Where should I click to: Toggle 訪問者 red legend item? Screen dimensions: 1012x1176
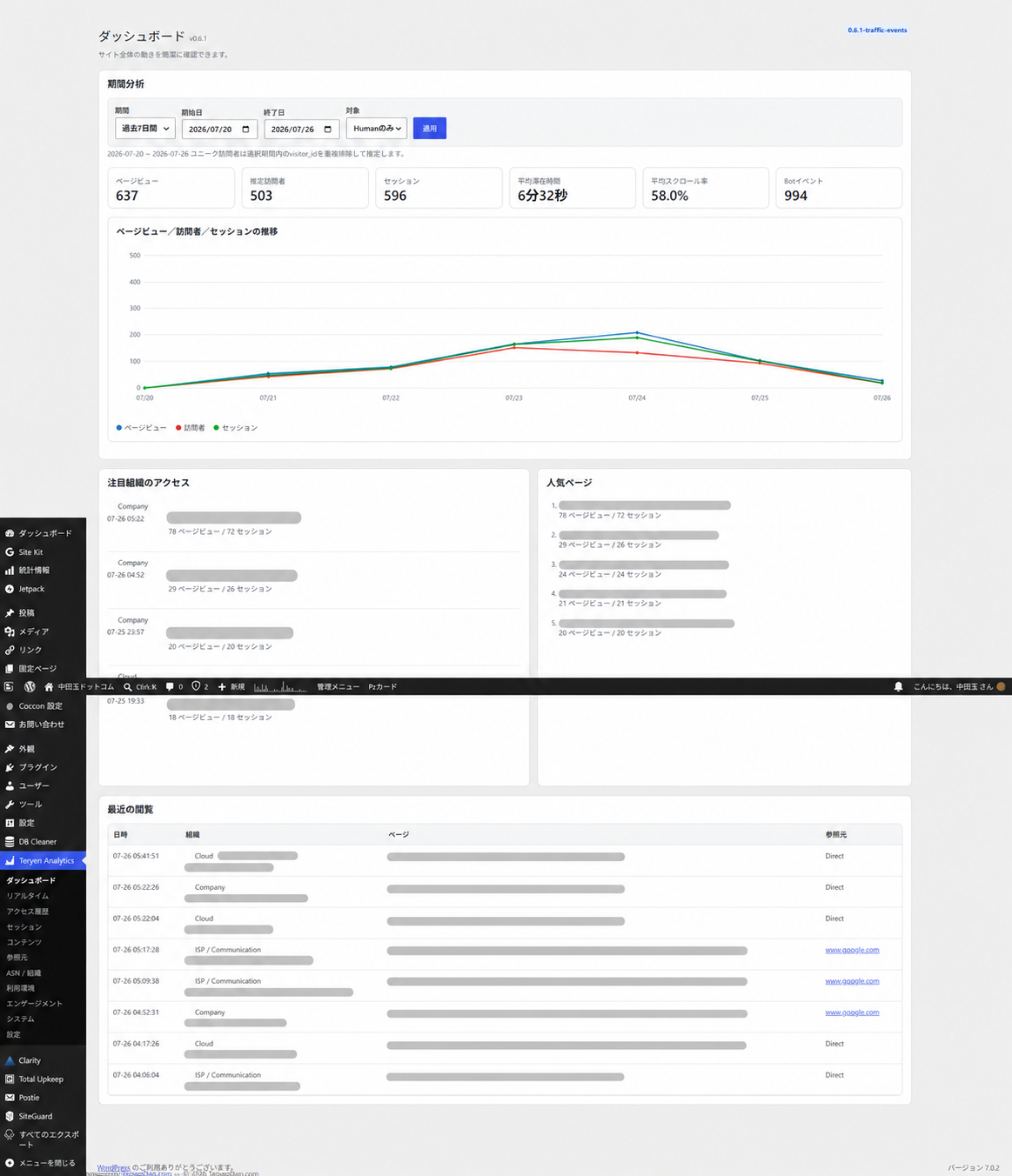[x=191, y=428]
